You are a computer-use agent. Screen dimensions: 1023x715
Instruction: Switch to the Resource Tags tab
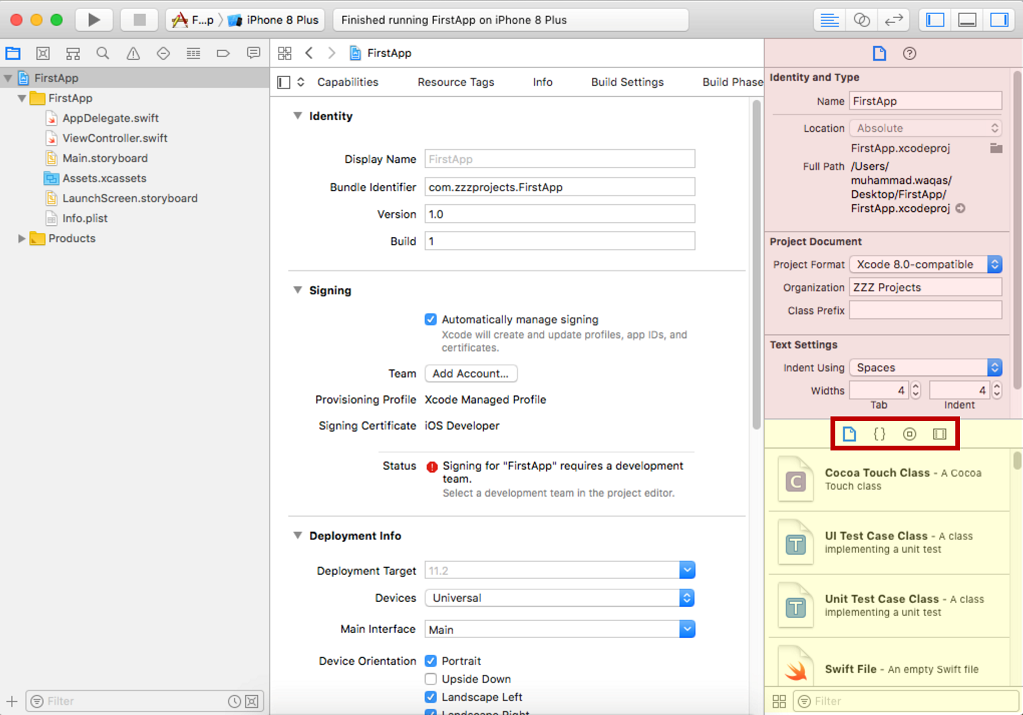(456, 82)
